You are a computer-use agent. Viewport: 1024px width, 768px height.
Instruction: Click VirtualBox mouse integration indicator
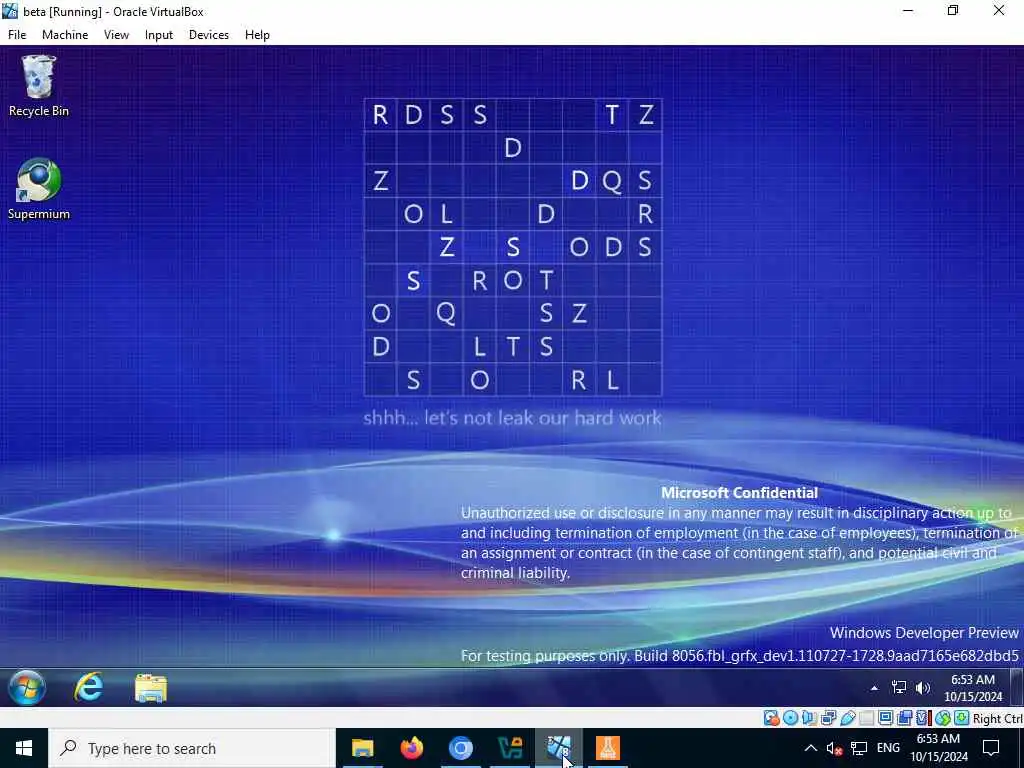[x=942, y=718]
